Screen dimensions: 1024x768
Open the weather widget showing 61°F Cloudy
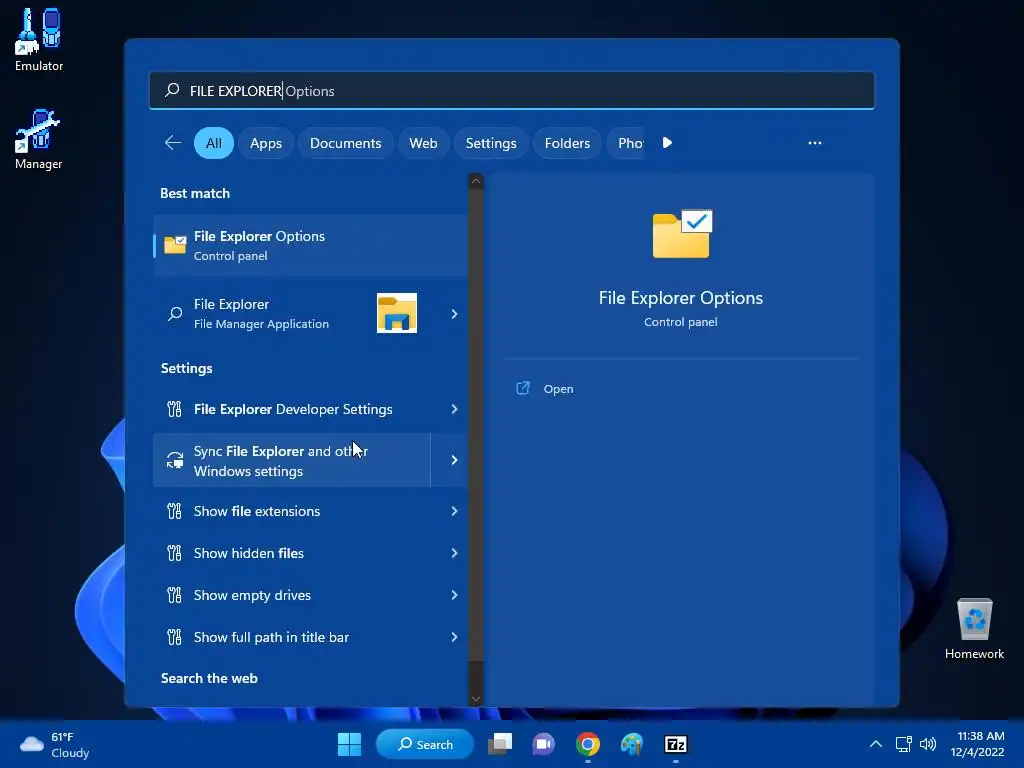click(x=55, y=744)
